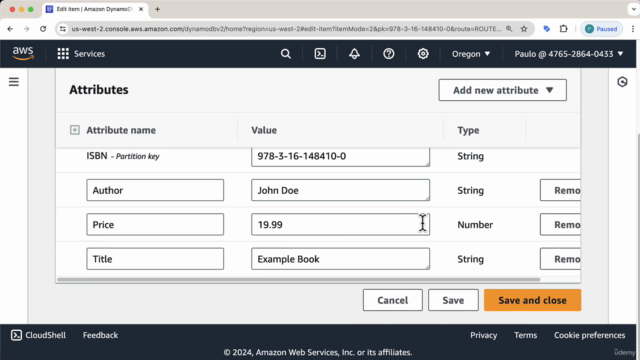640x360 pixels.
Task: Click the Attribute name column header
Action: click(121, 130)
